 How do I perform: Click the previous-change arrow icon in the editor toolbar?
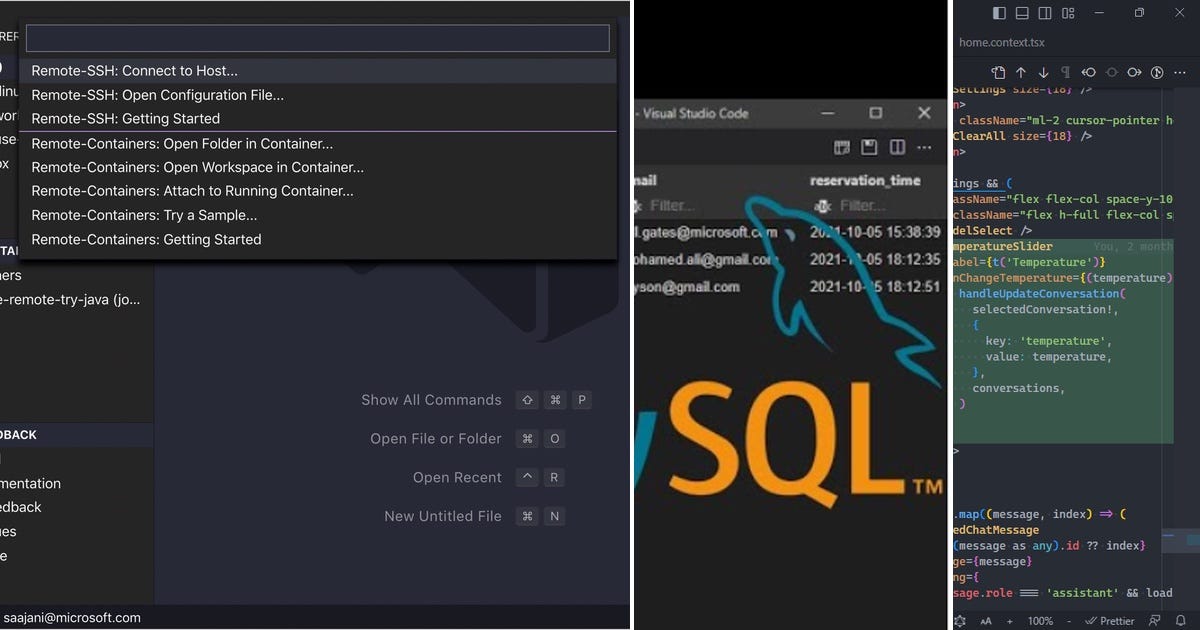(1089, 72)
